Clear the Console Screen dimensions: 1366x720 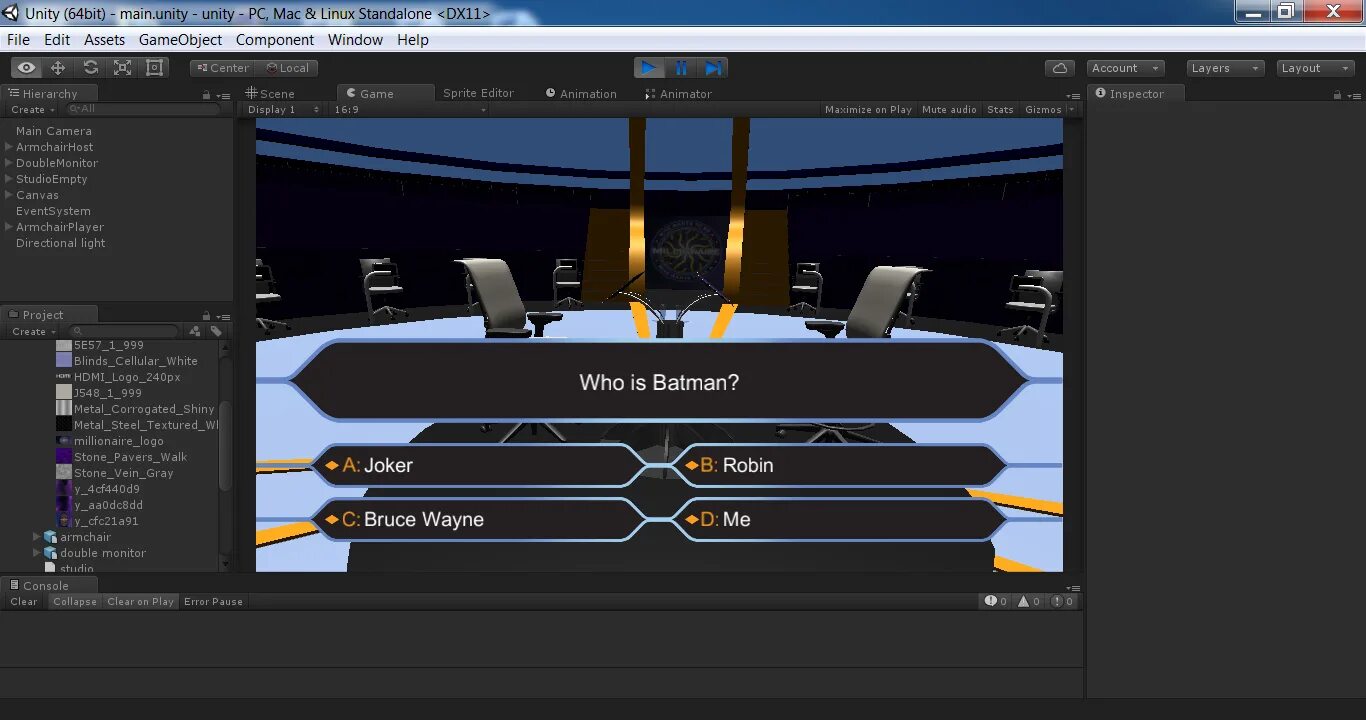point(24,602)
